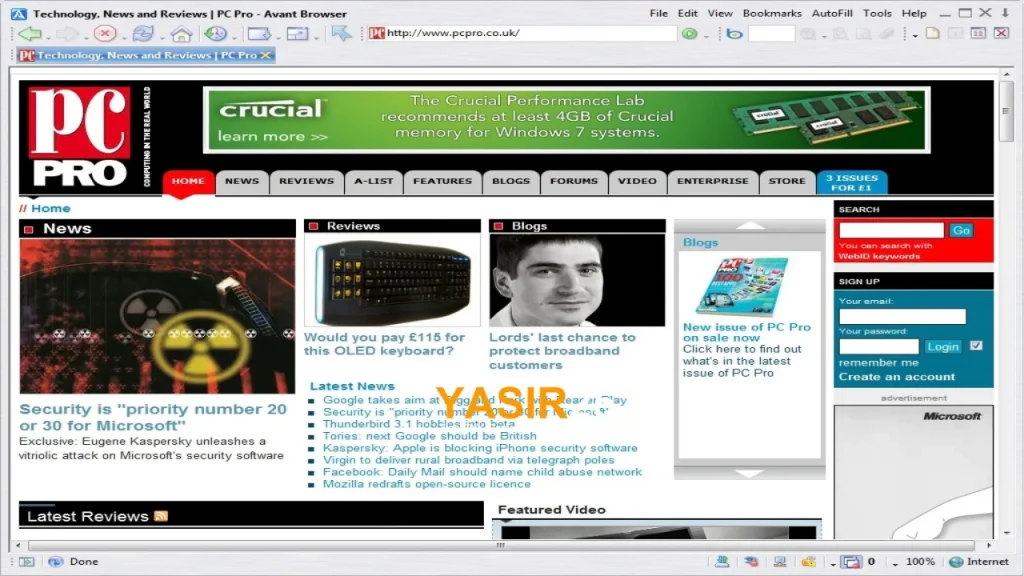
Task: Click the greyed search globe toolbar icon
Action: tap(808, 34)
